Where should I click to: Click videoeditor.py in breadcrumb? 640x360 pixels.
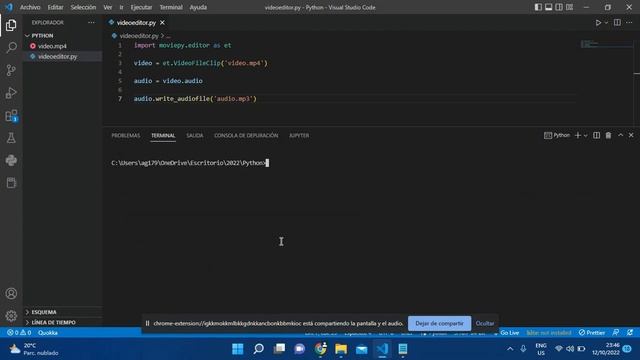click(139, 36)
